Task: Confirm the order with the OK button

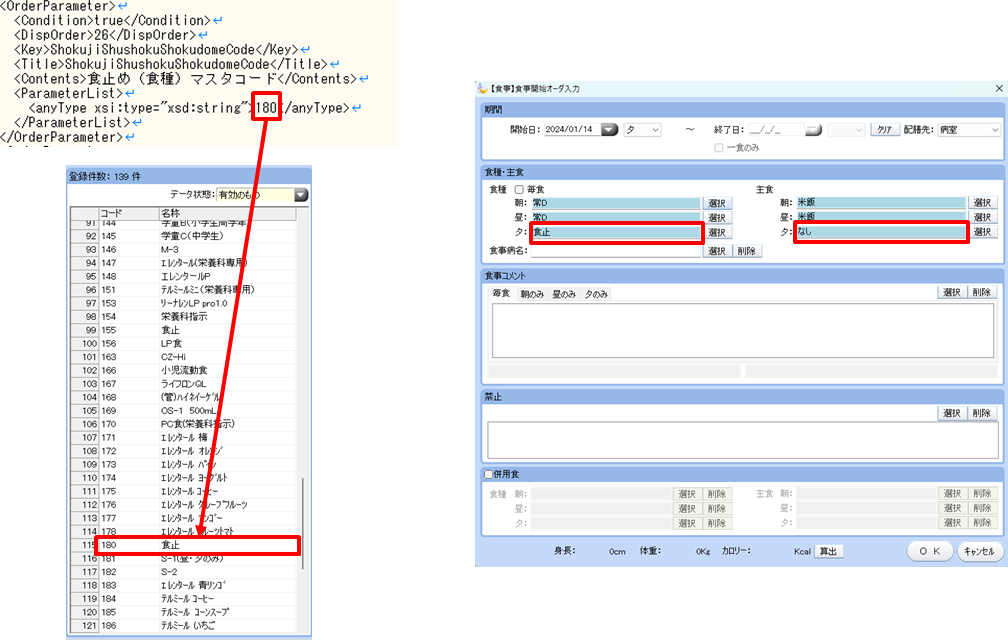Action: point(930,552)
